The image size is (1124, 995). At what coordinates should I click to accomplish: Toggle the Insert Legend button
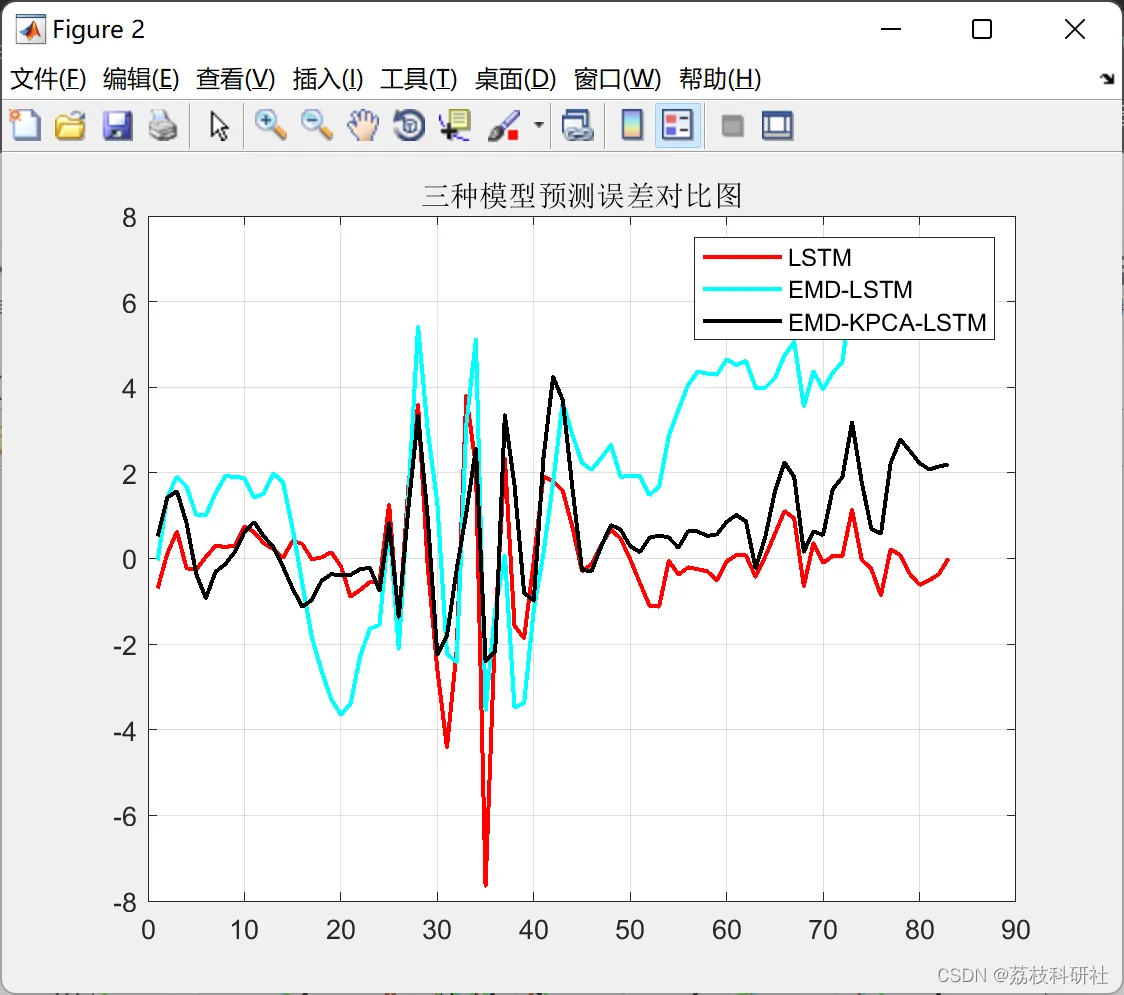[677, 125]
